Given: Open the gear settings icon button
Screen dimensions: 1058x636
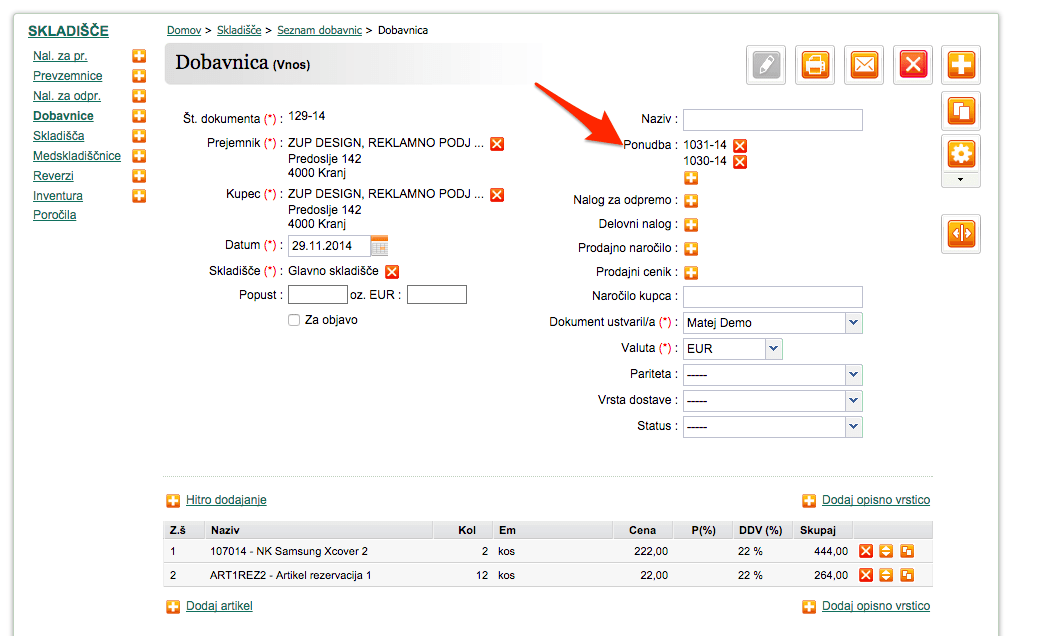Looking at the screenshot, I should coord(961,154).
